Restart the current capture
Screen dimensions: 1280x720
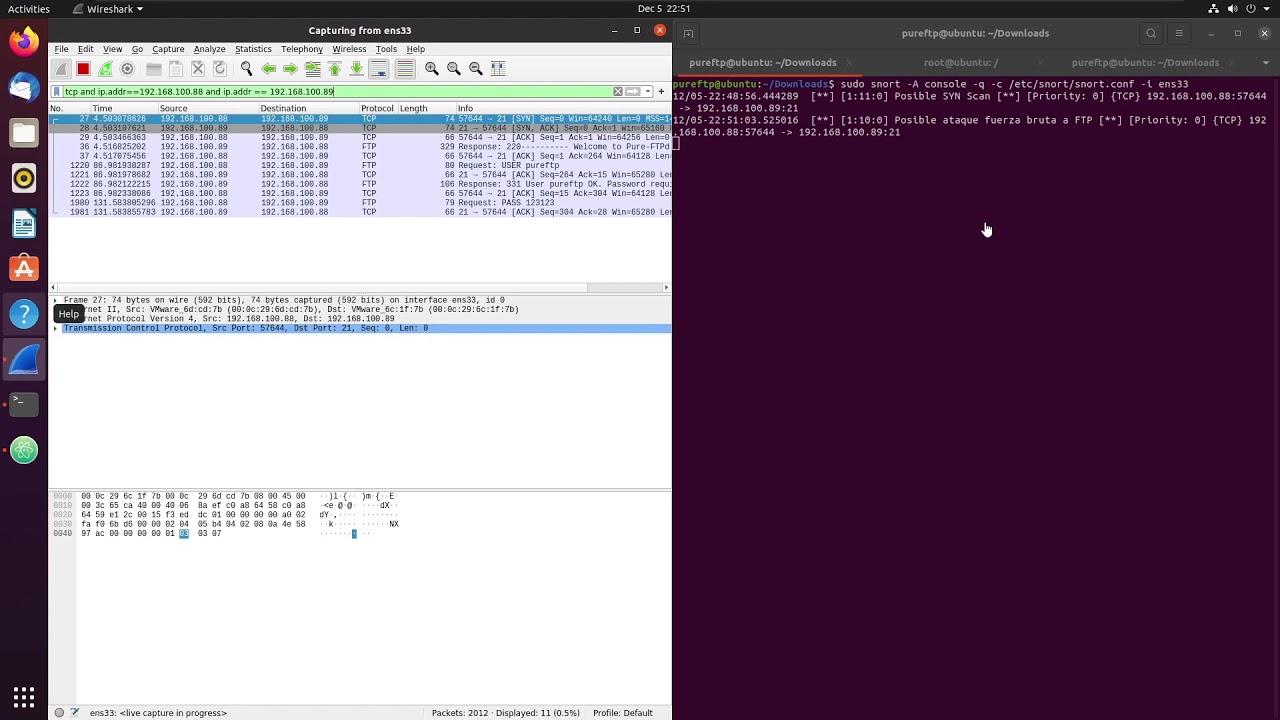(x=105, y=68)
